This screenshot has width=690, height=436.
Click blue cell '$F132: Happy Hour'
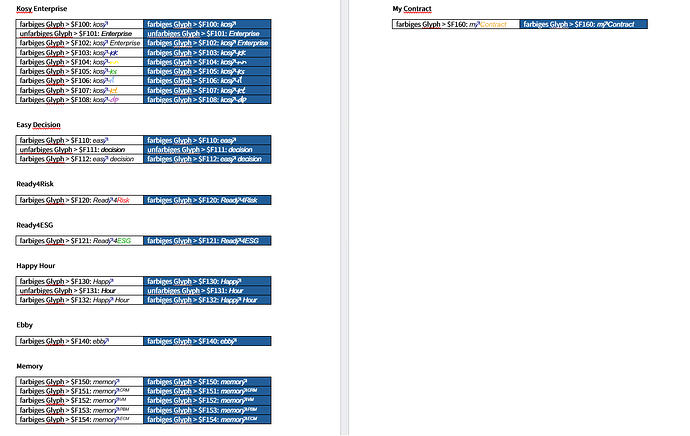tap(207, 300)
